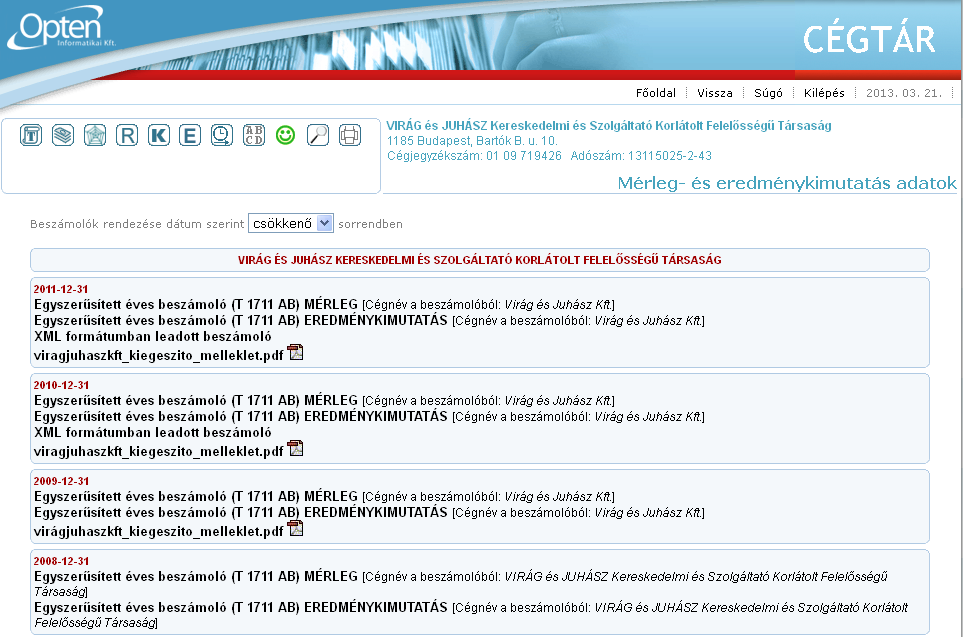Screen dimensions: 963x637
Task: Open 2008-12-31 MÉRLEG report
Action: point(196,576)
